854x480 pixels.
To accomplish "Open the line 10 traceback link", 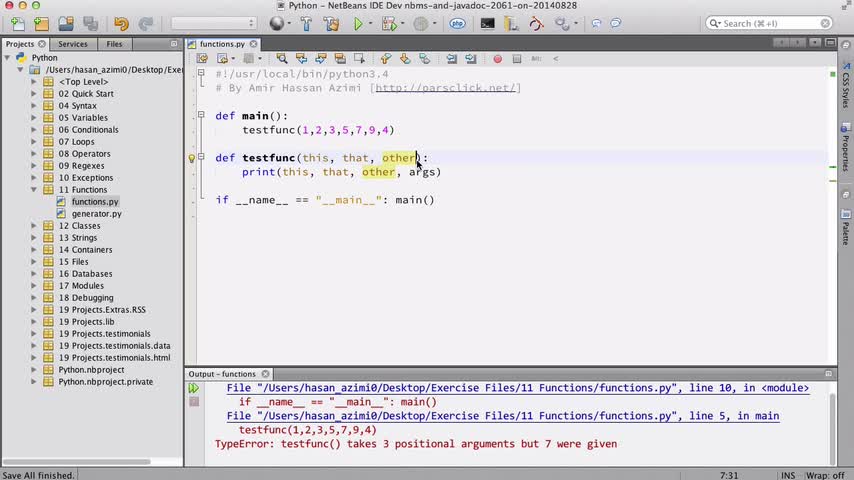I will (518, 388).
